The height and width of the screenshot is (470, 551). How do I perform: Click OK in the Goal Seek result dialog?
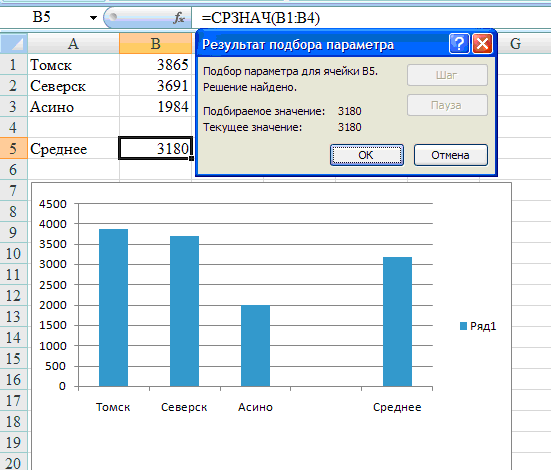click(x=367, y=155)
